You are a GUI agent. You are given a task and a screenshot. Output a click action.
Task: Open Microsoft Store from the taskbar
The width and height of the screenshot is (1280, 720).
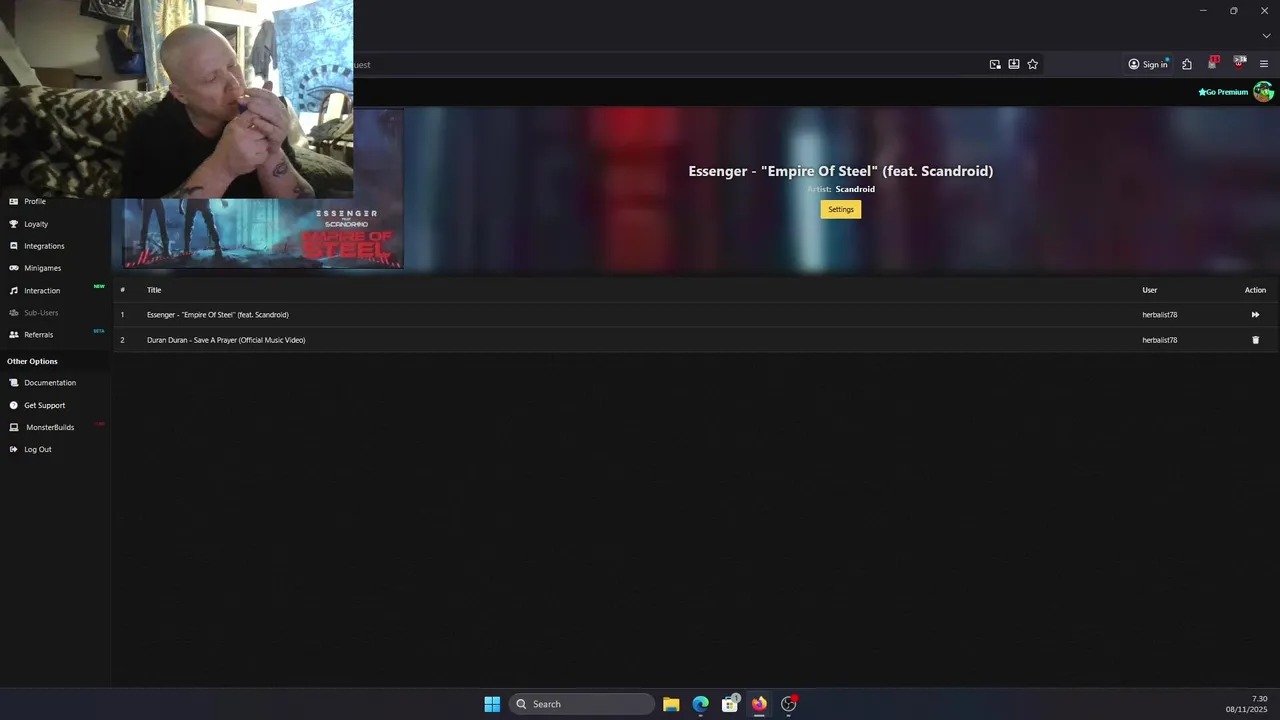coord(730,704)
